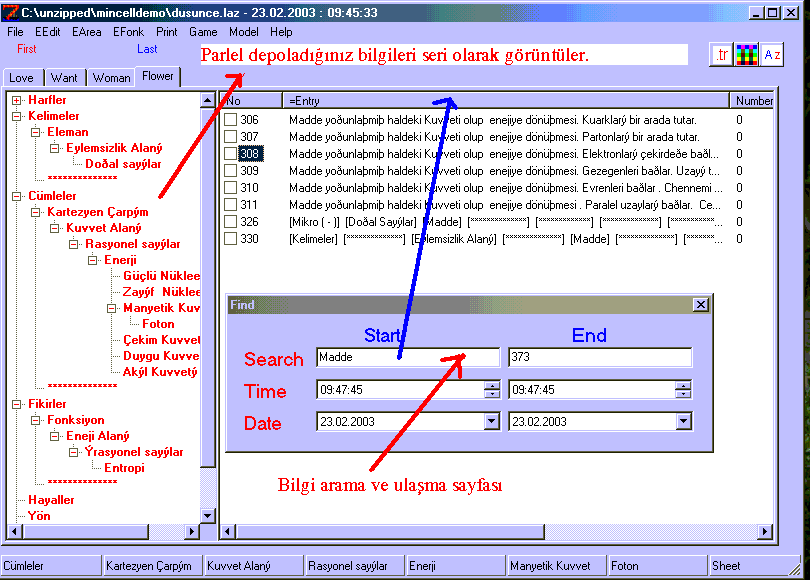Tick the checkbox for entry 307
This screenshot has height=580, width=810.
point(230,137)
